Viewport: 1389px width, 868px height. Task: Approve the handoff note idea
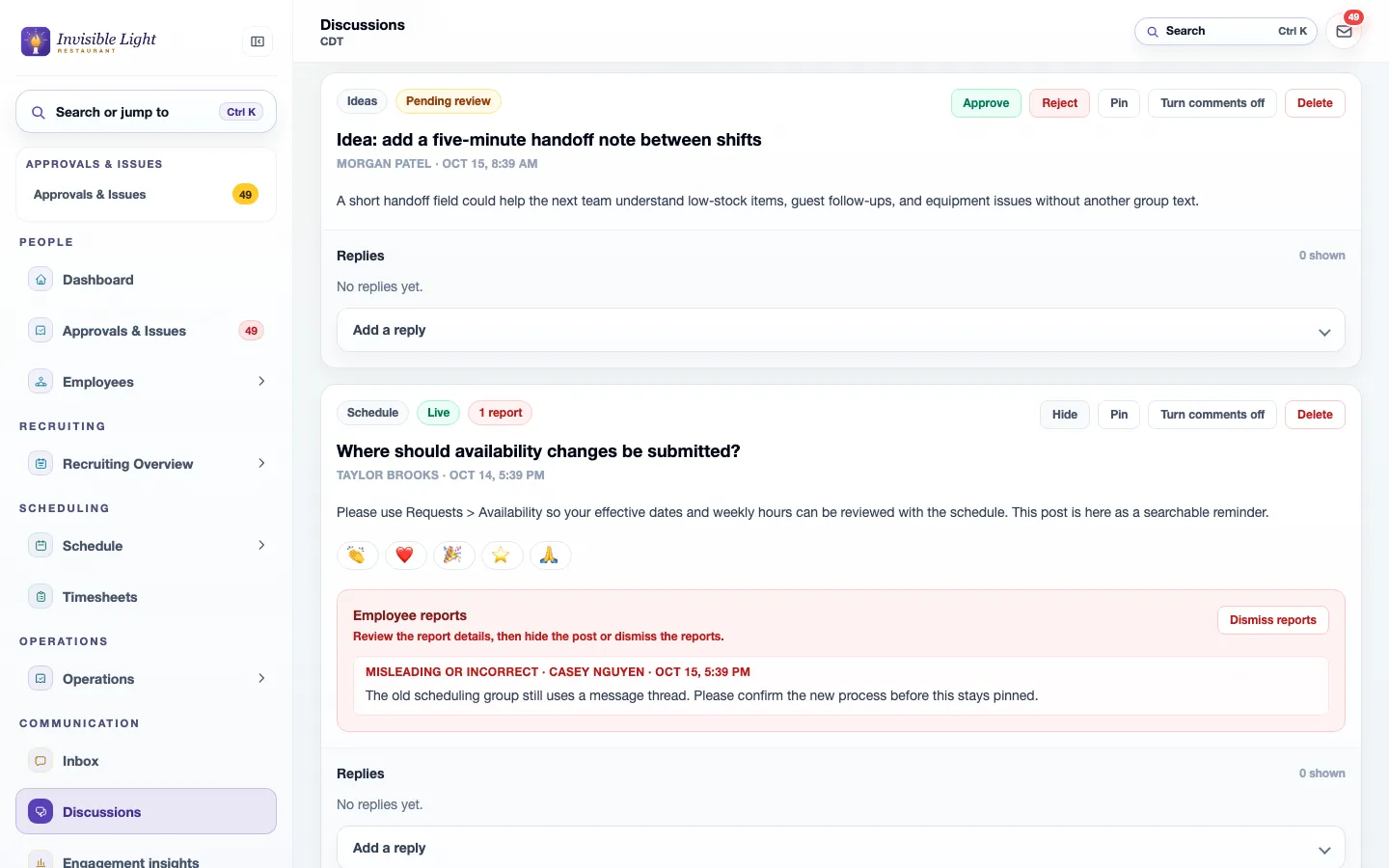[x=986, y=103]
